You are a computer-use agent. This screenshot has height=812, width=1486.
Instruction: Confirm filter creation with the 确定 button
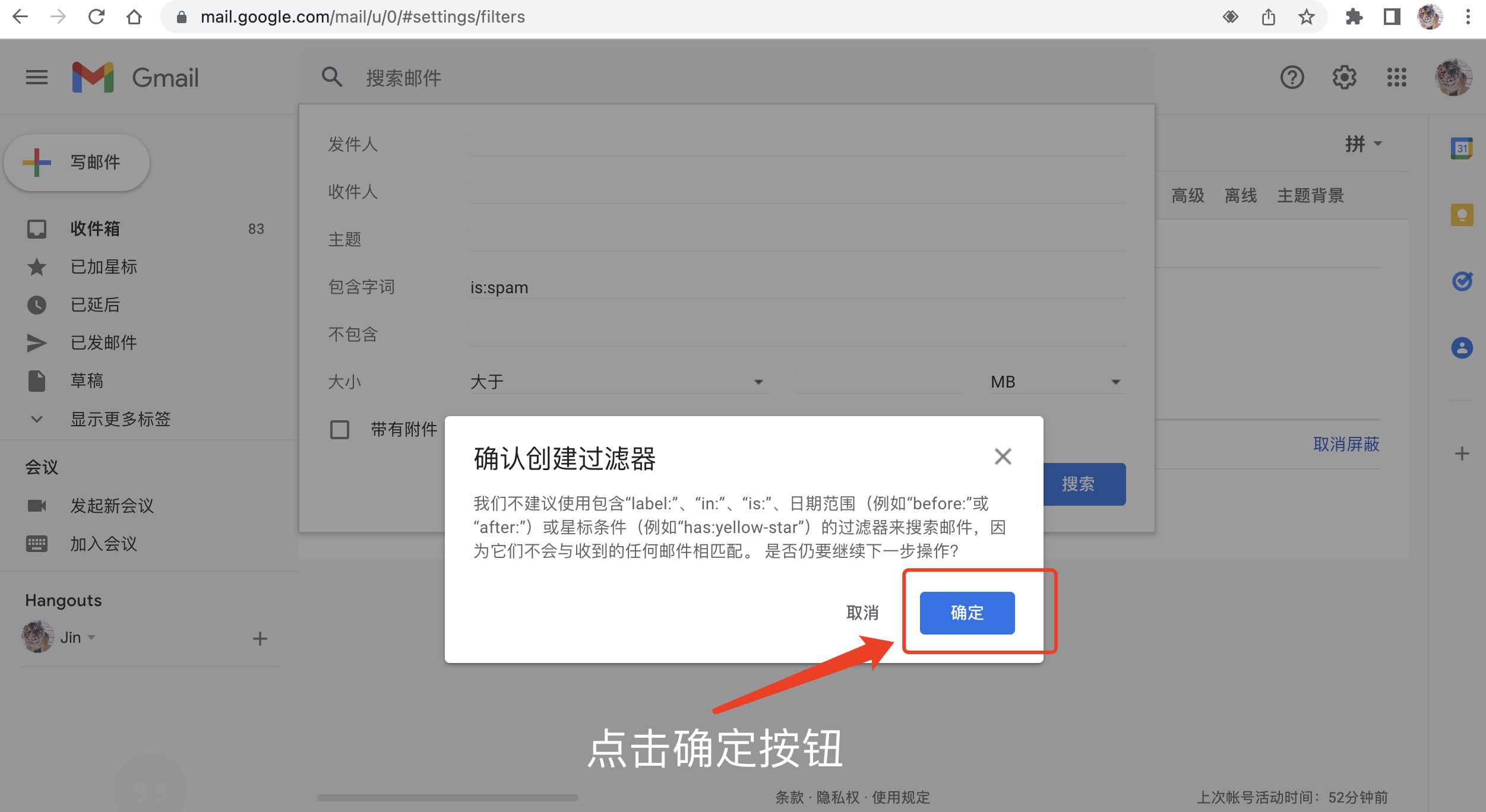pos(966,613)
